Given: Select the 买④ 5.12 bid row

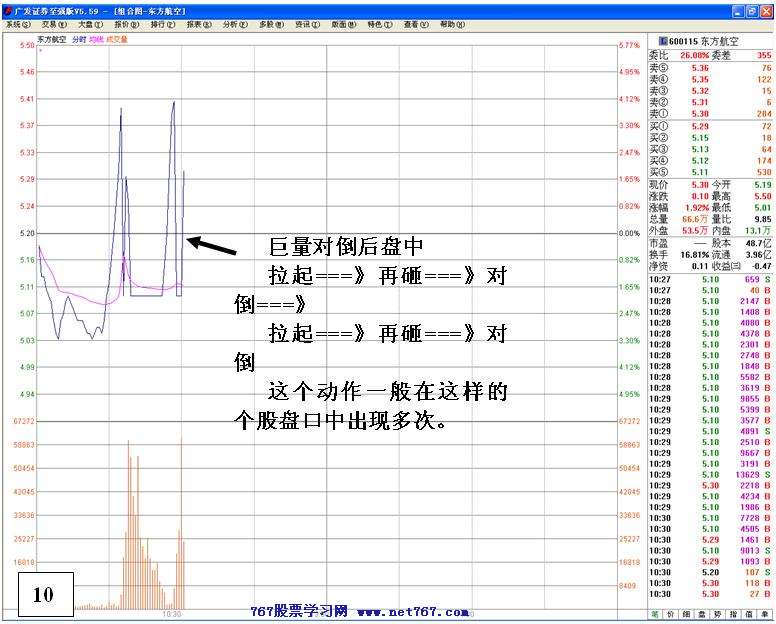Looking at the screenshot, I should coord(710,160).
